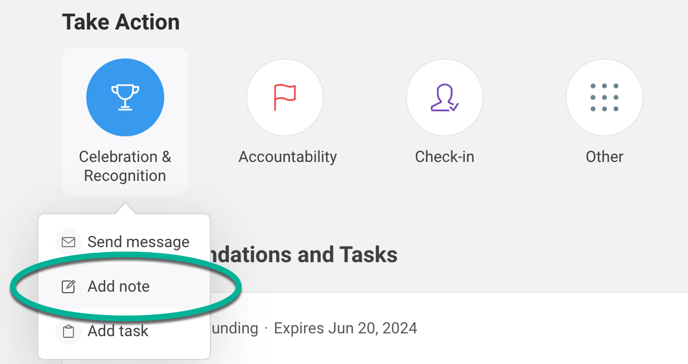Click the Other text label
Viewport: 688px width, 364px height.
point(604,157)
